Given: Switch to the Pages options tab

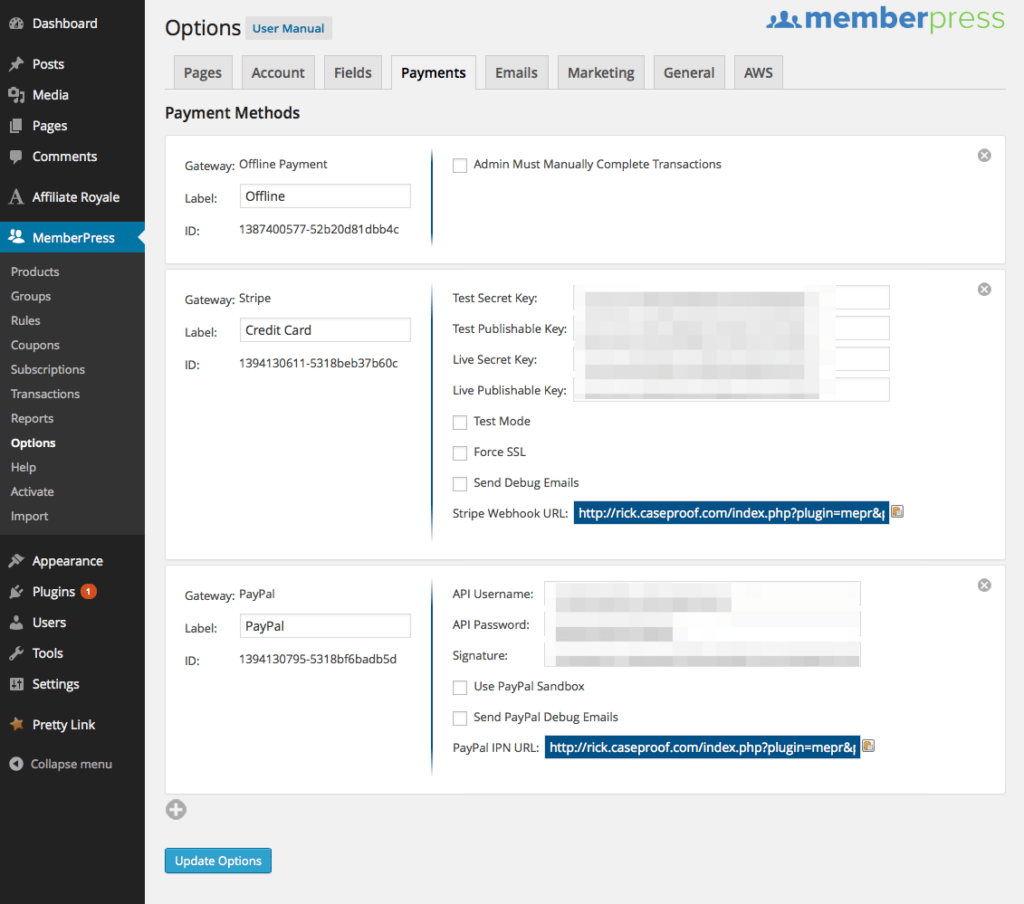Looking at the screenshot, I should (x=202, y=73).
